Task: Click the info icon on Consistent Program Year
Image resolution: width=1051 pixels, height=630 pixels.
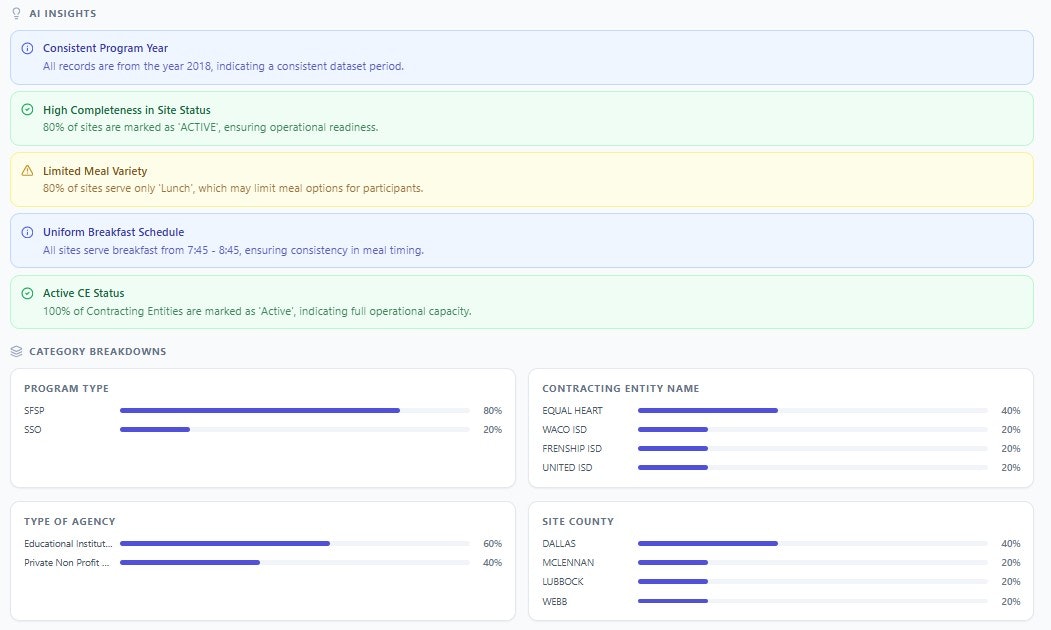Action: (x=27, y=48)
